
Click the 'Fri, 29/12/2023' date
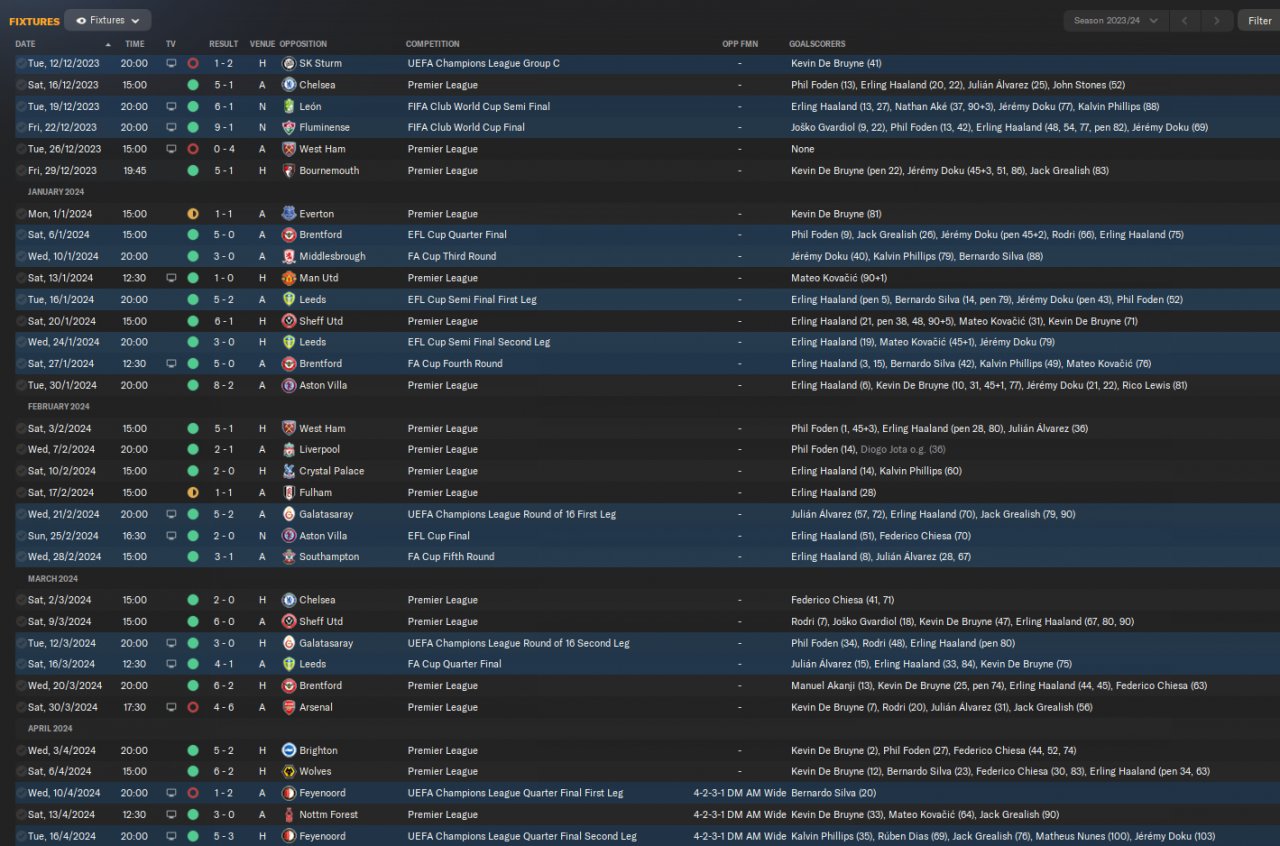(x=62, y=171)
